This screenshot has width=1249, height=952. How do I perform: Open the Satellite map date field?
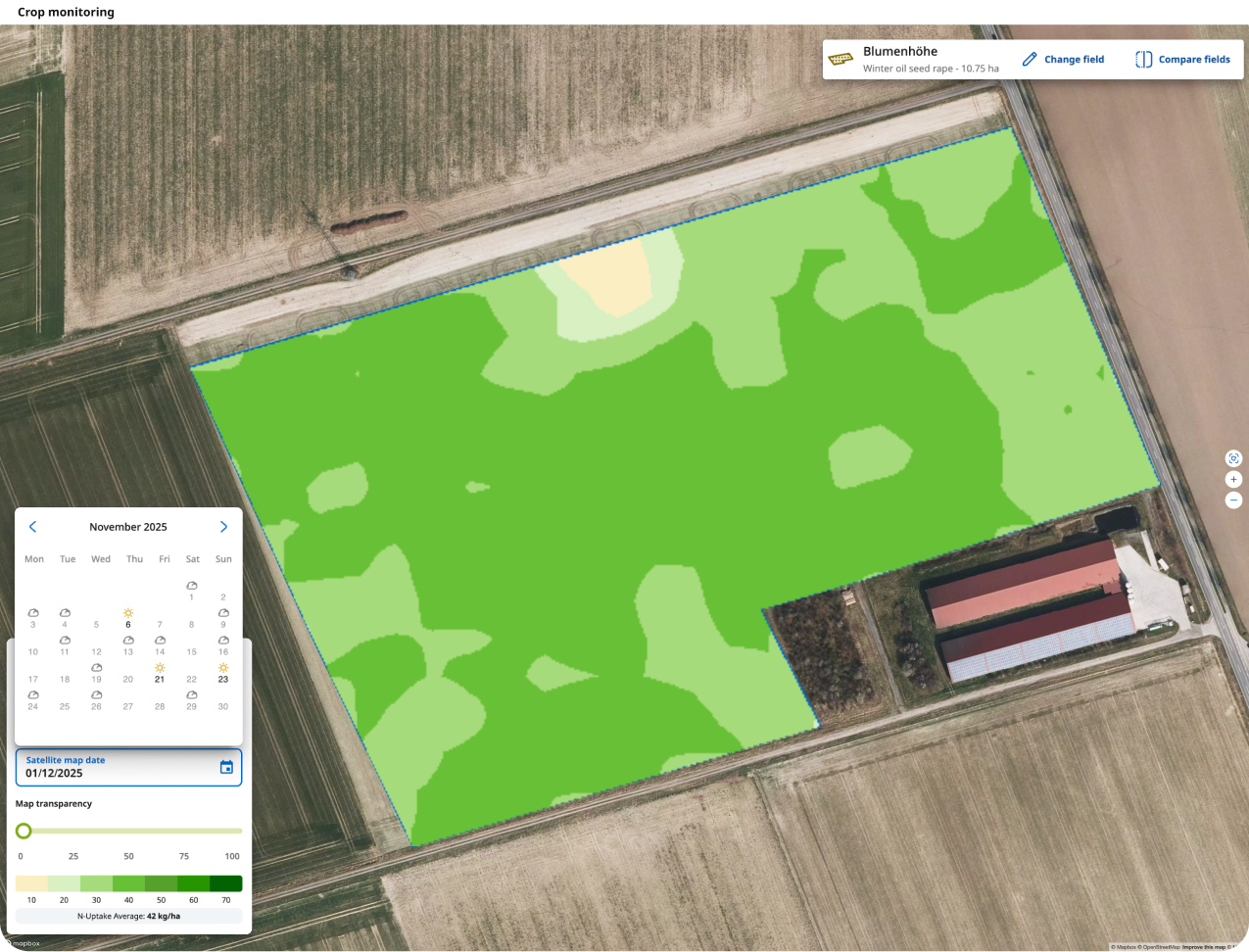[x=118, y=767]
